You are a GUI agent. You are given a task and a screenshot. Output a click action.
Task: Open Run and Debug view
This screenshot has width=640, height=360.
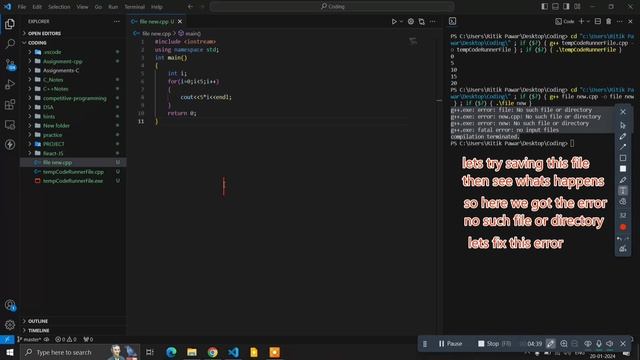pos(10,84)
